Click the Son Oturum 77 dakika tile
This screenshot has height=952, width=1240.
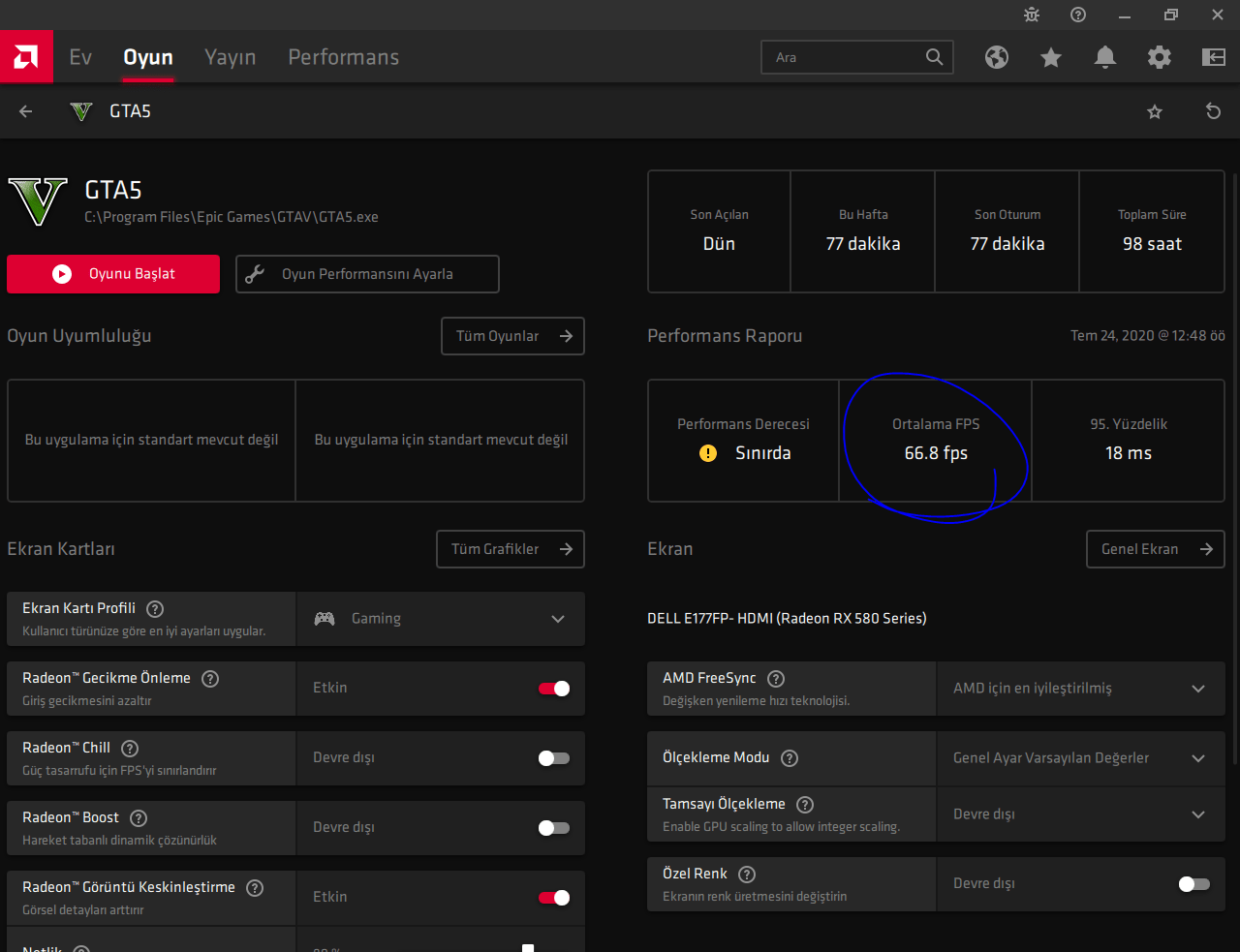[x=1007, y=231]
